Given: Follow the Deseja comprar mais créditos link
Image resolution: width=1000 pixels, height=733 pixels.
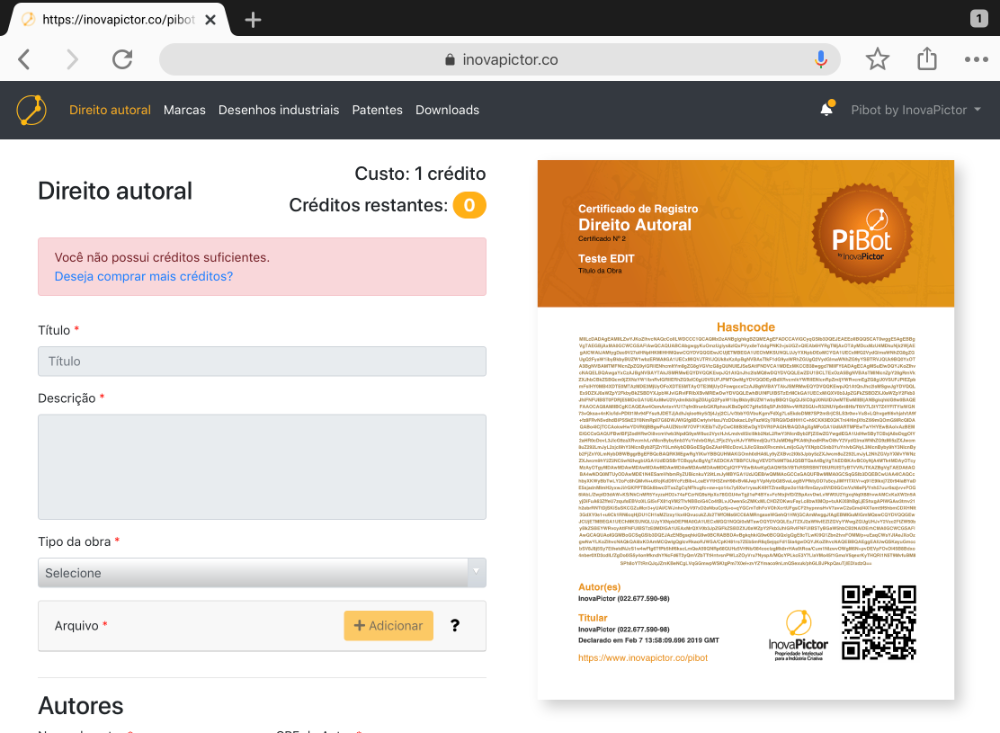Looking at the screenshot, I should point(143,276).
